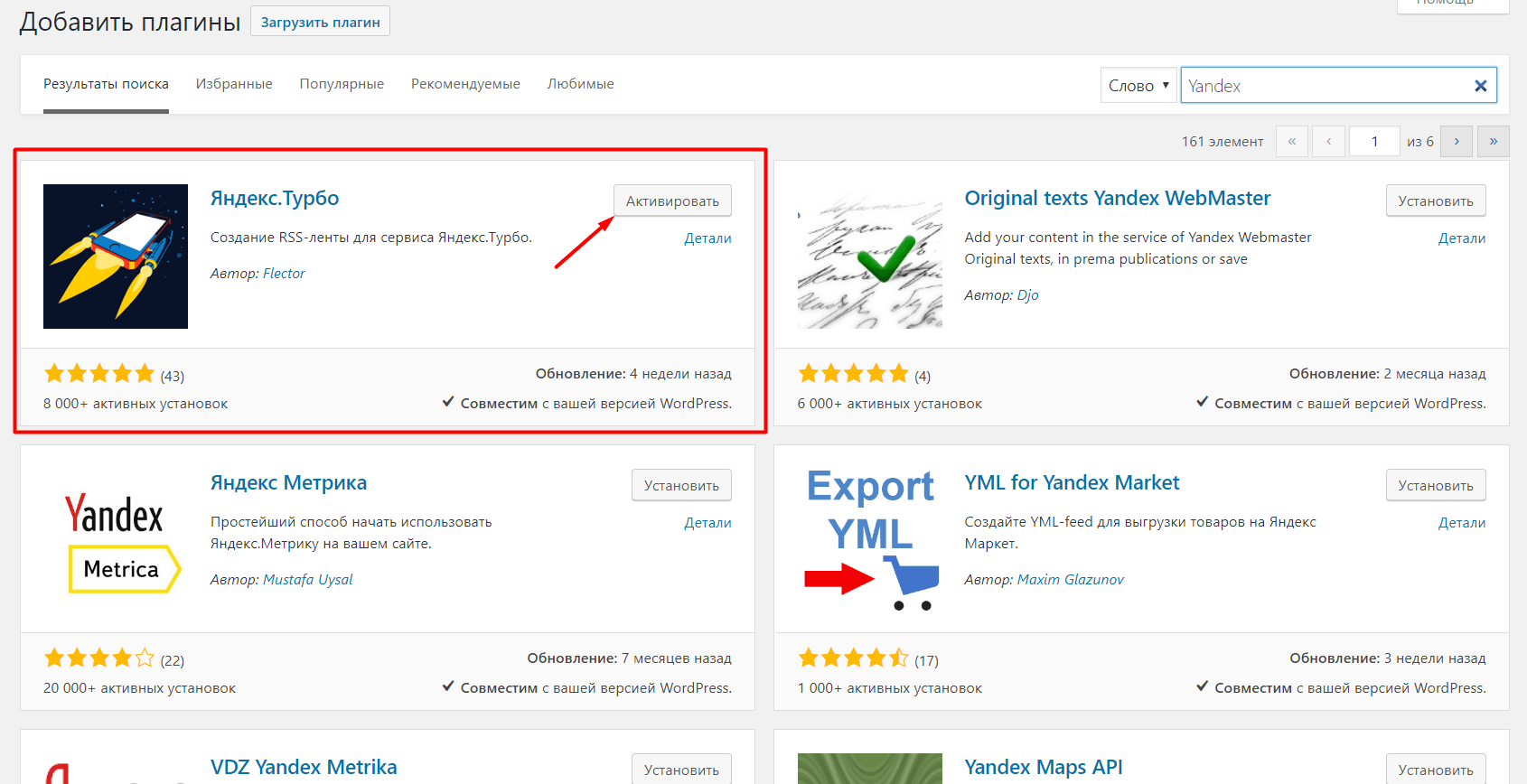Click '1 000+ активных установок' text
The width and height of the screenshot is (1527, 784).
point(889,688)
